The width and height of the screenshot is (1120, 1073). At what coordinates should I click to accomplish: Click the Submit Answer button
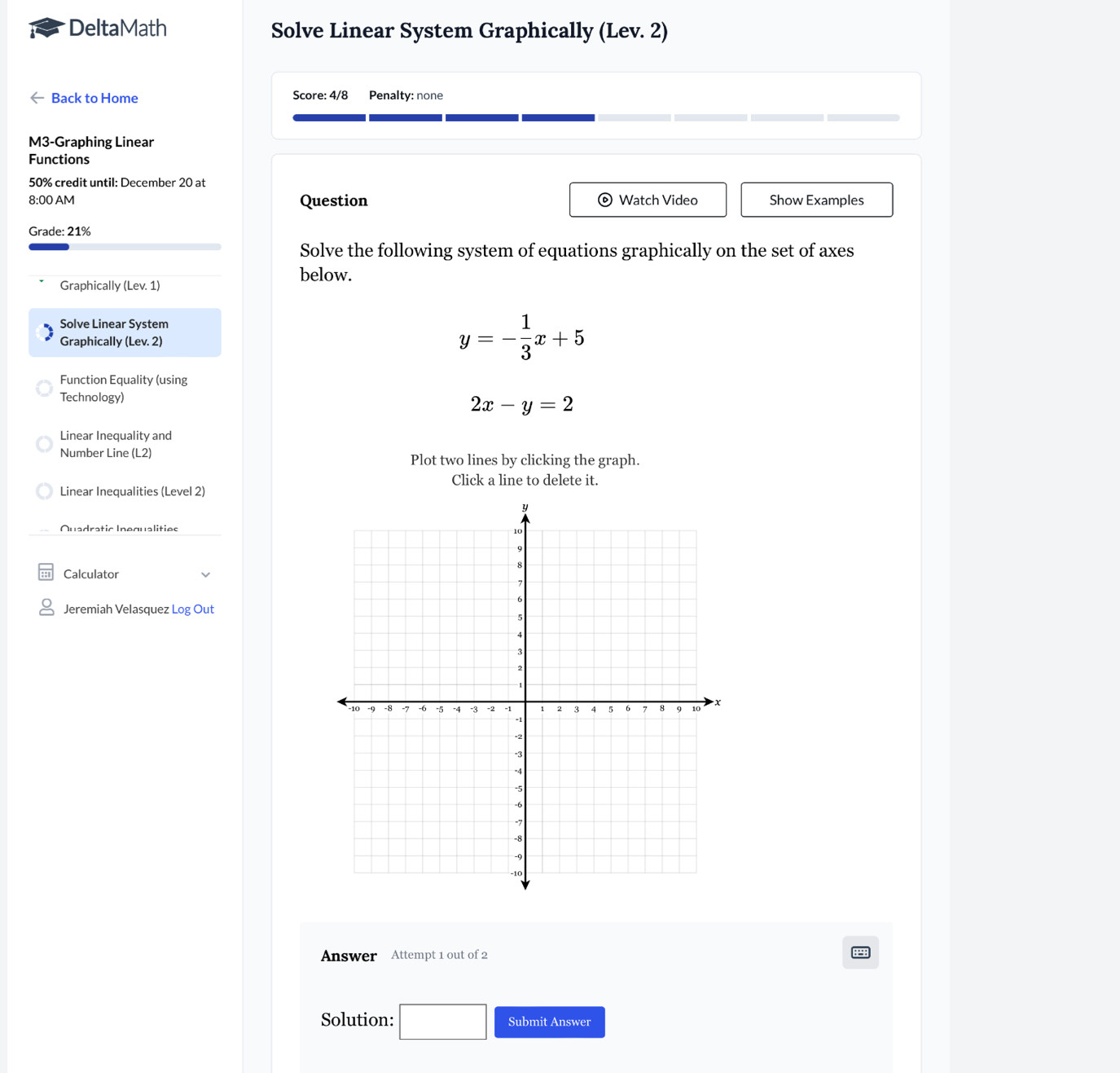[549, 1022]
